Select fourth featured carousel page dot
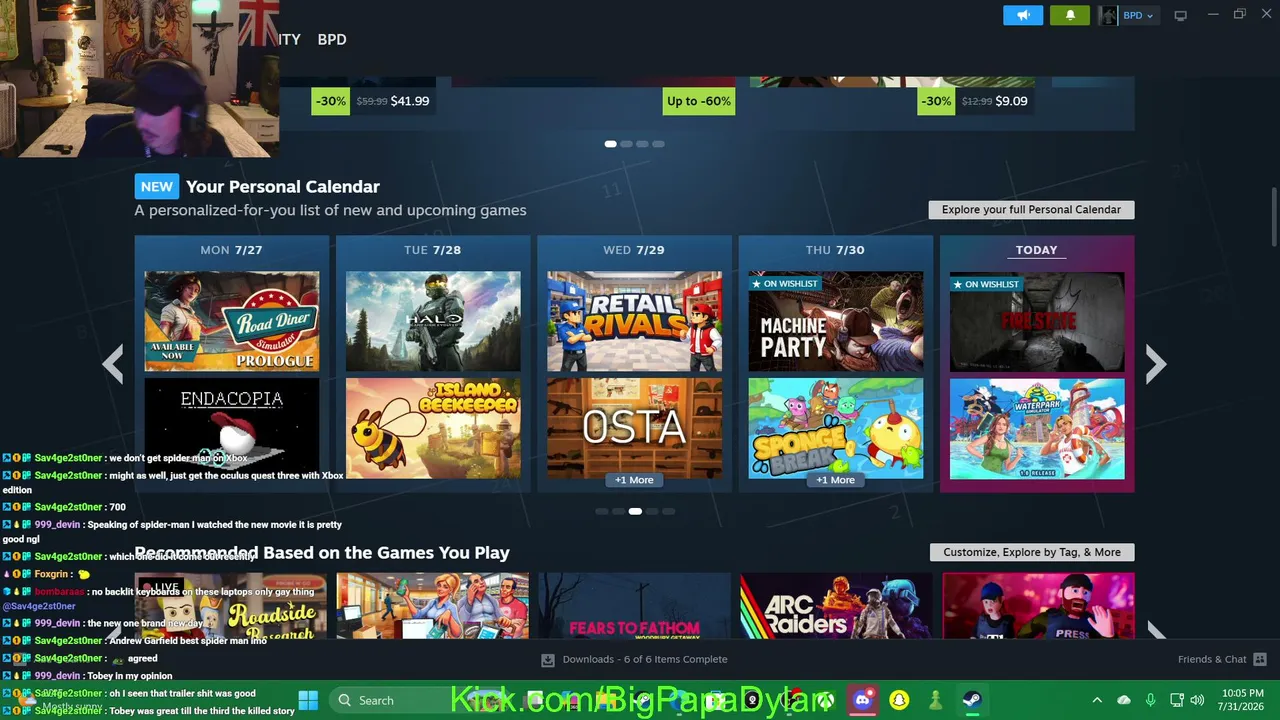1280x720 pixels. click(x=658, y=144)
